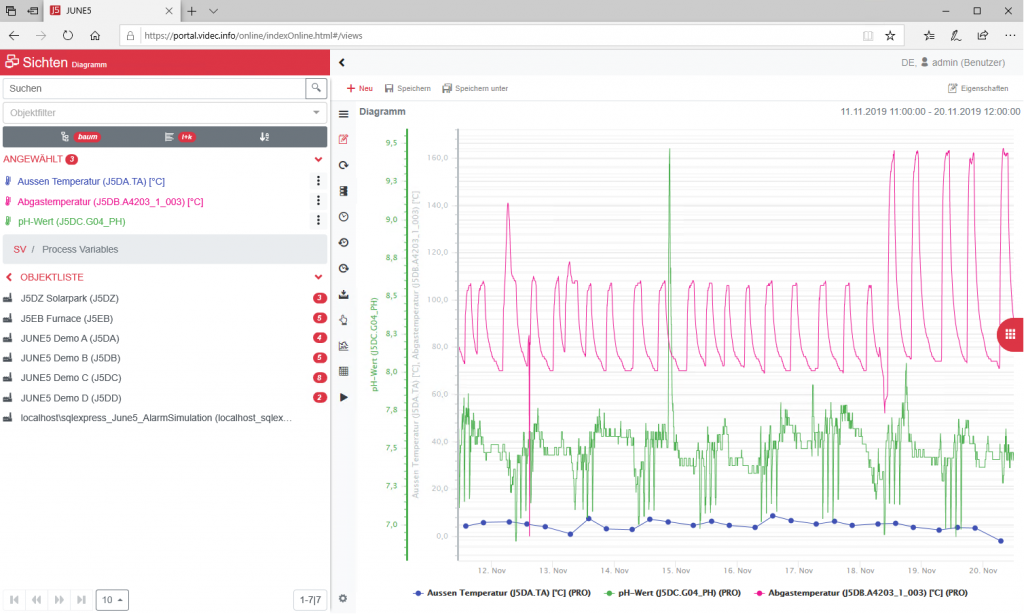Open Eigenschaften properties panel
The width and height of the screenshot is (1024, 614).
pos(978,88)
